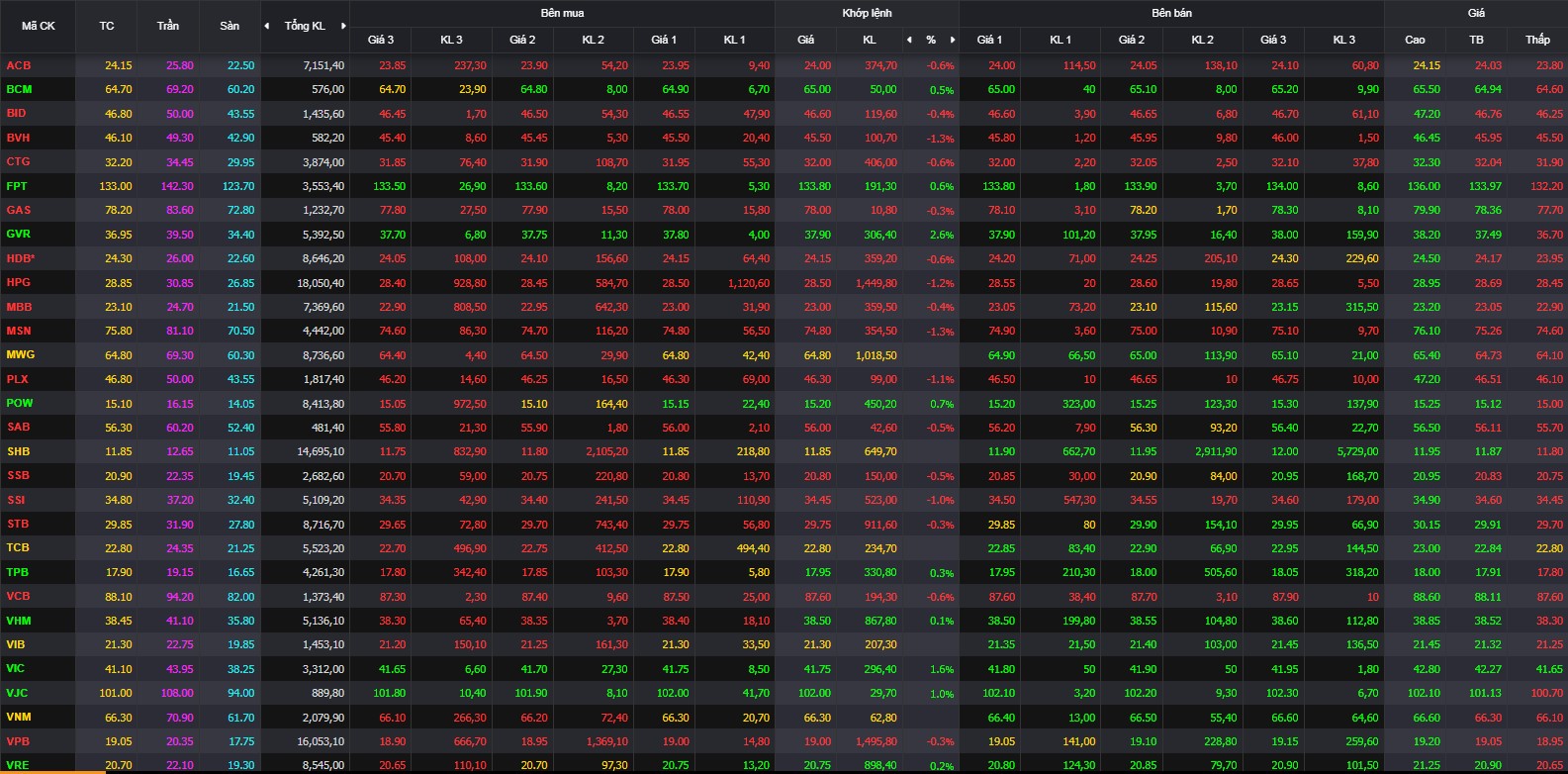1568x774 pixels.
Task: Select the HPG ticker symbol
Action: click(x=19, y=282)
